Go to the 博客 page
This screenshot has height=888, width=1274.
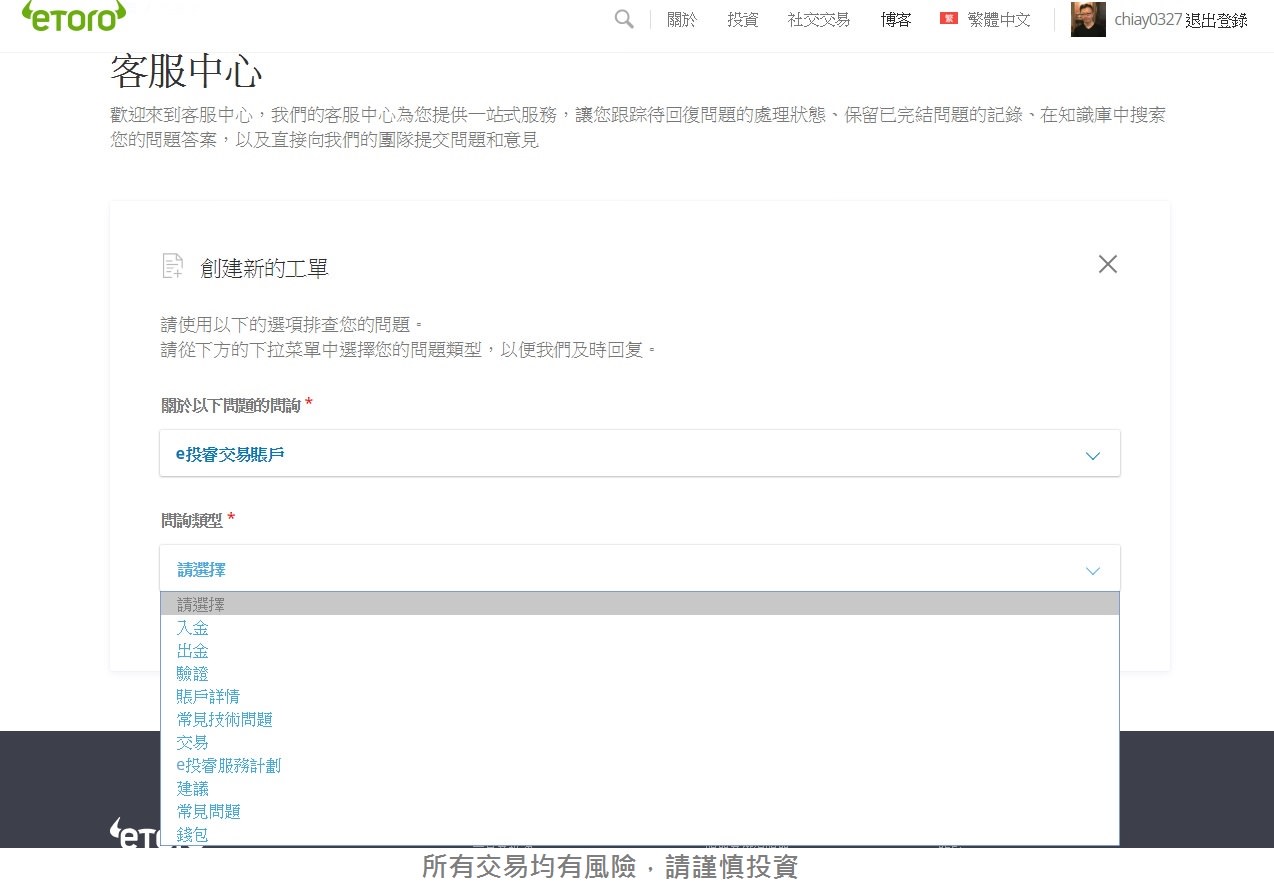tap(896, 19)
